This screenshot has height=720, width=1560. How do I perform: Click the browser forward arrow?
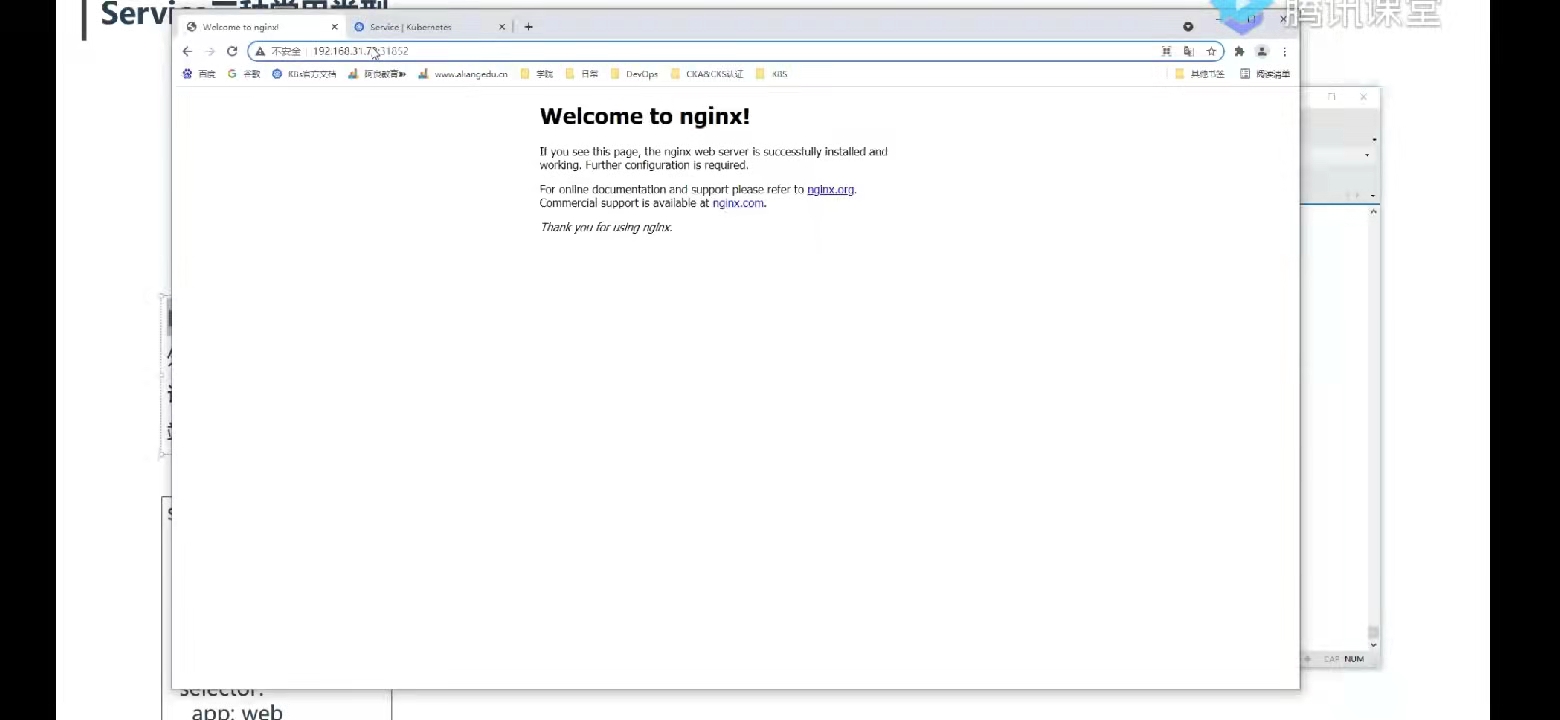coord(210,51)
